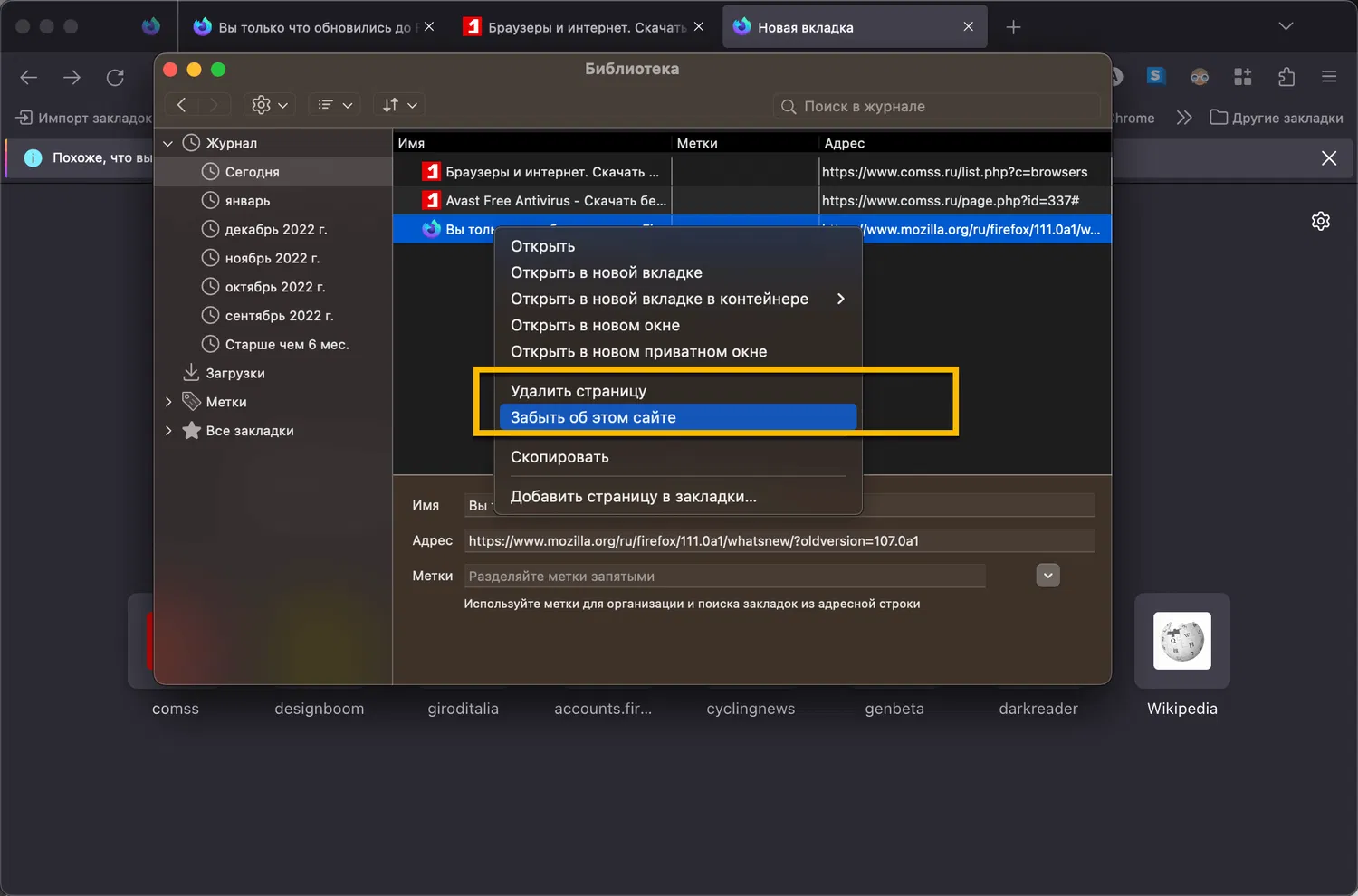Click the Адрес field with the mozilla.org URL

pos(779,541)
